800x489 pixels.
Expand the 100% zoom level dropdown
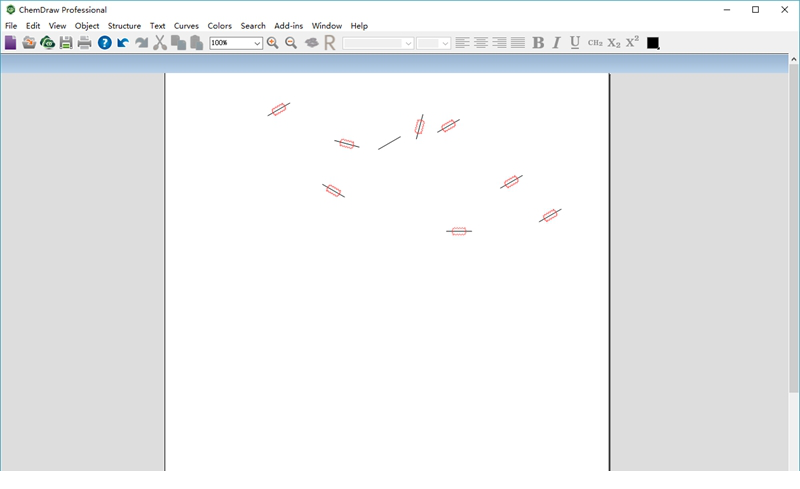(x=257, y=43)
